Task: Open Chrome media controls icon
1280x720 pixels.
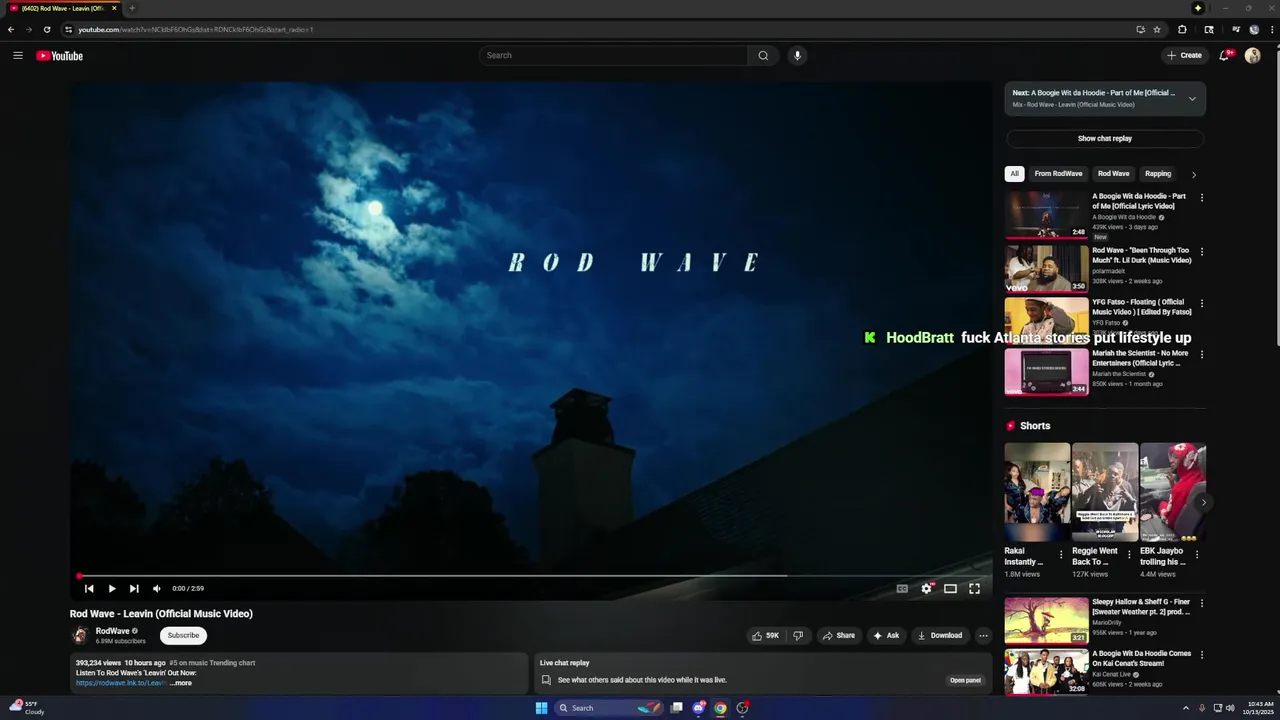Action: [x=1236, y=29]
